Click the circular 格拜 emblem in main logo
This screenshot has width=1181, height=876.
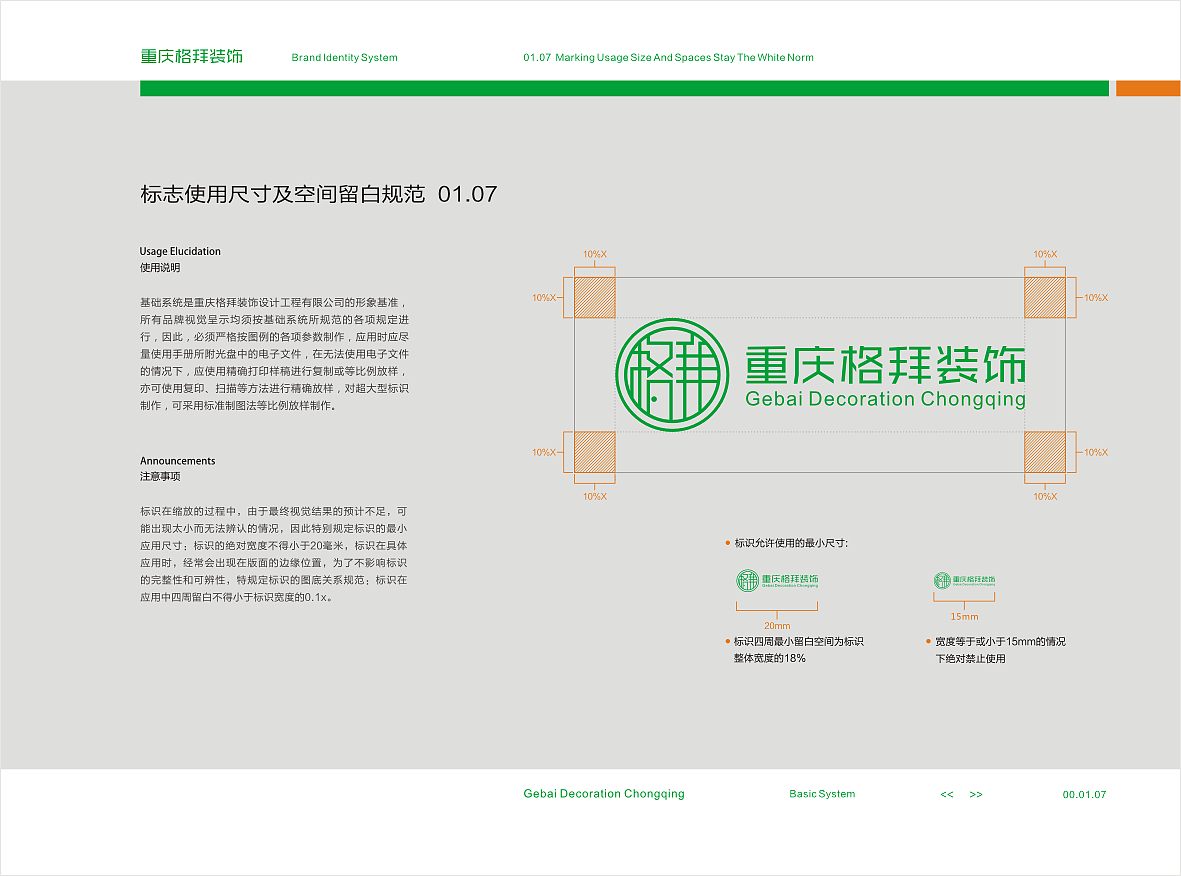[x=672, y=374]
